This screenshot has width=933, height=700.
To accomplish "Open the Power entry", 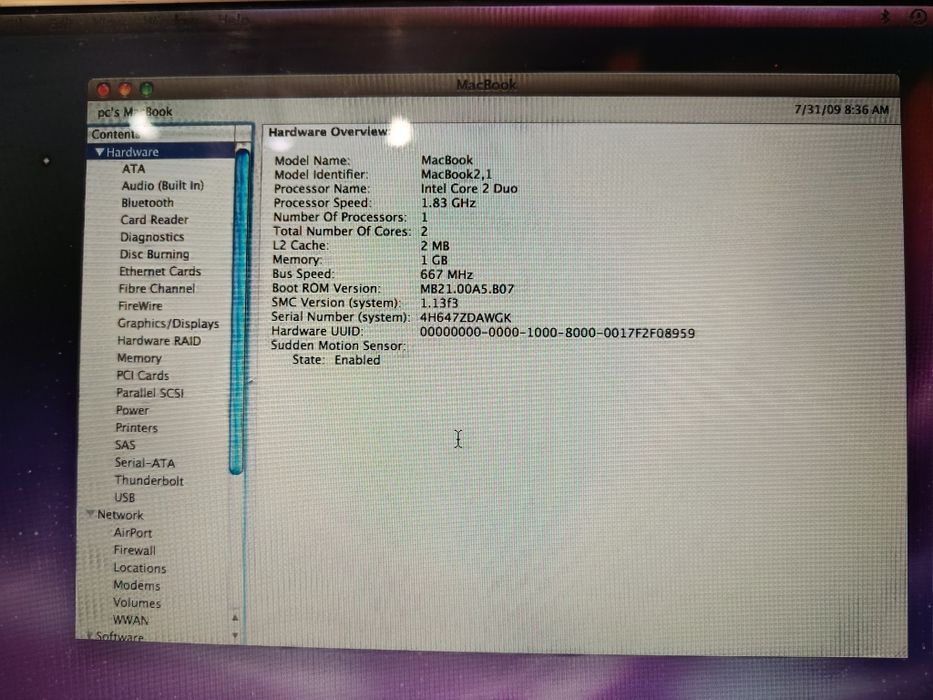I will pyautogui.click(x=132, y=410).
